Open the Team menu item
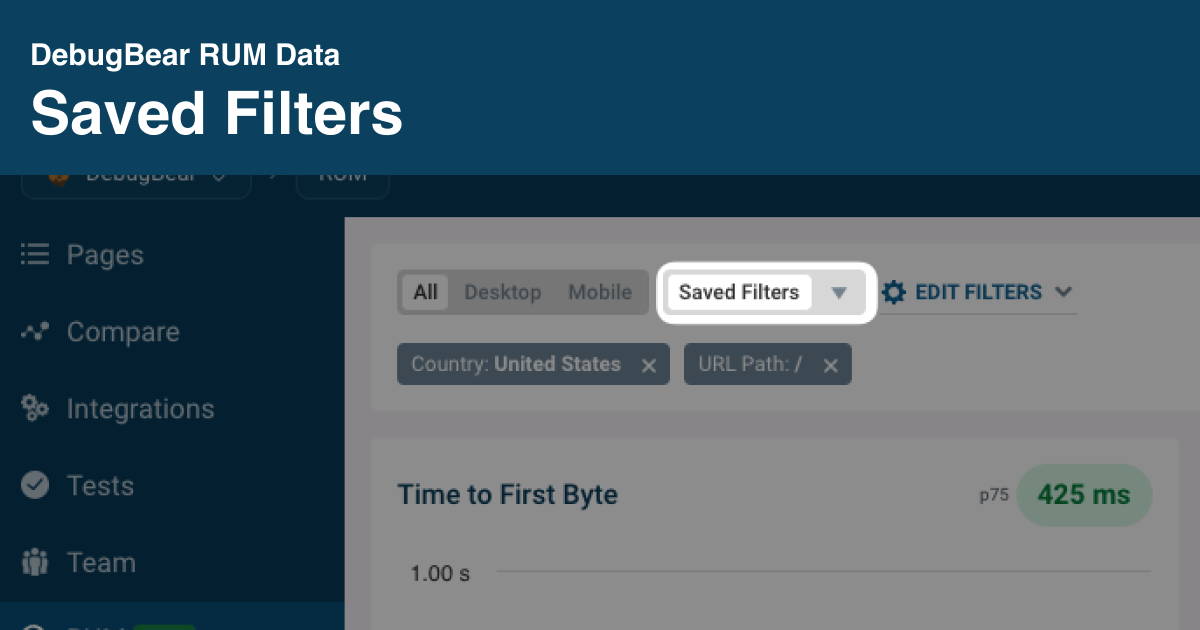The height and width of the screenshot is (630, 1200). click(x=101, y=562)
